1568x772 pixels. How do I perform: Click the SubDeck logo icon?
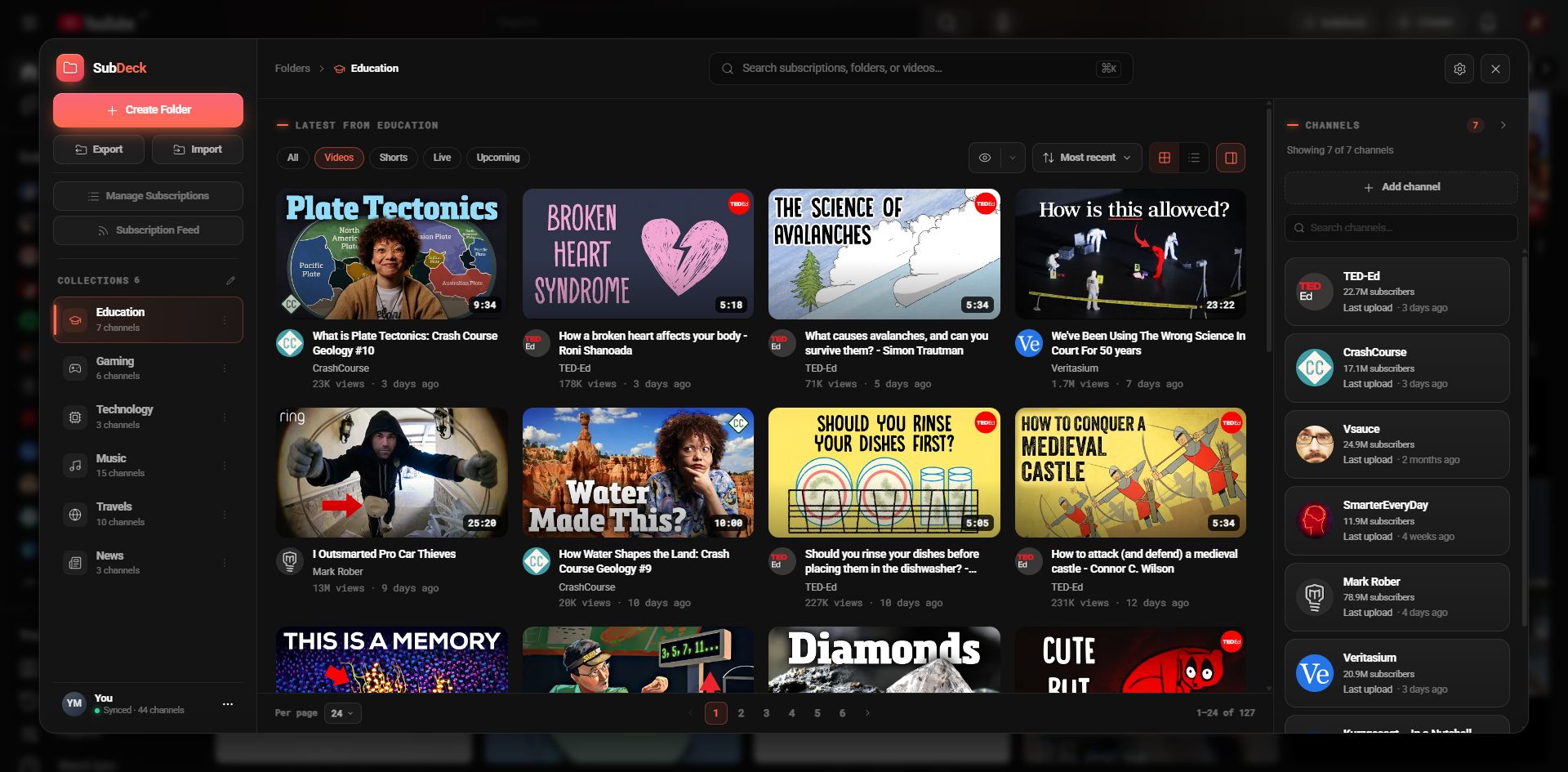[70, 68]
